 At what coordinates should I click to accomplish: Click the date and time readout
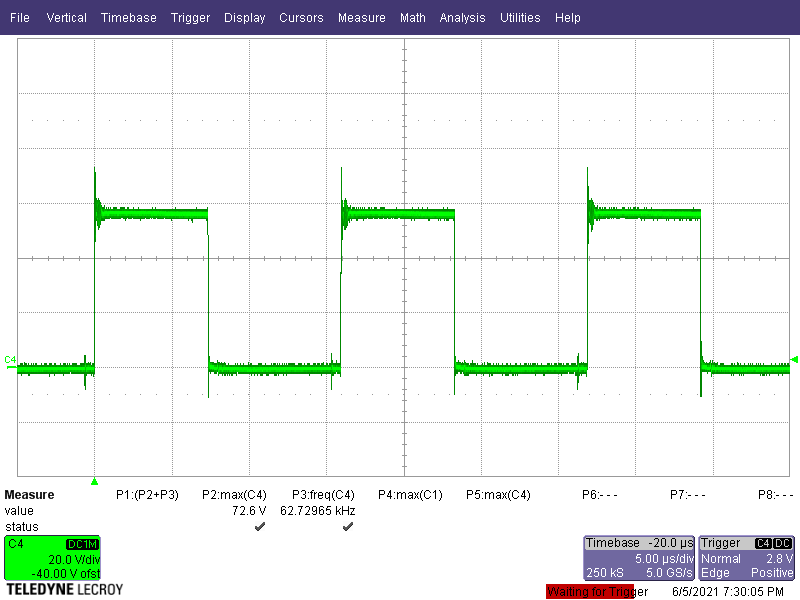pos(728,592)
